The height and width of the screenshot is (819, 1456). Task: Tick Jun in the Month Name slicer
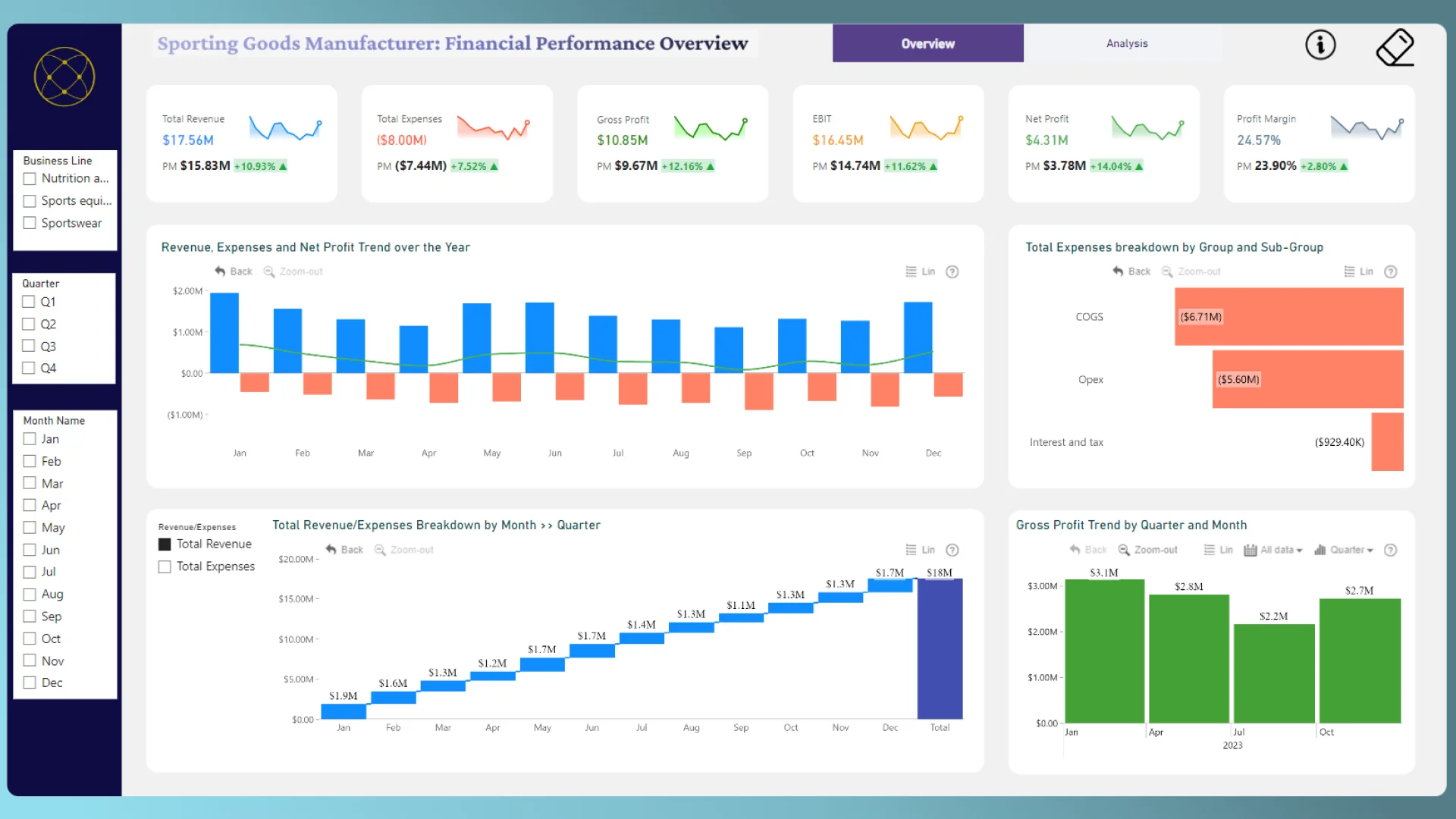30,550
